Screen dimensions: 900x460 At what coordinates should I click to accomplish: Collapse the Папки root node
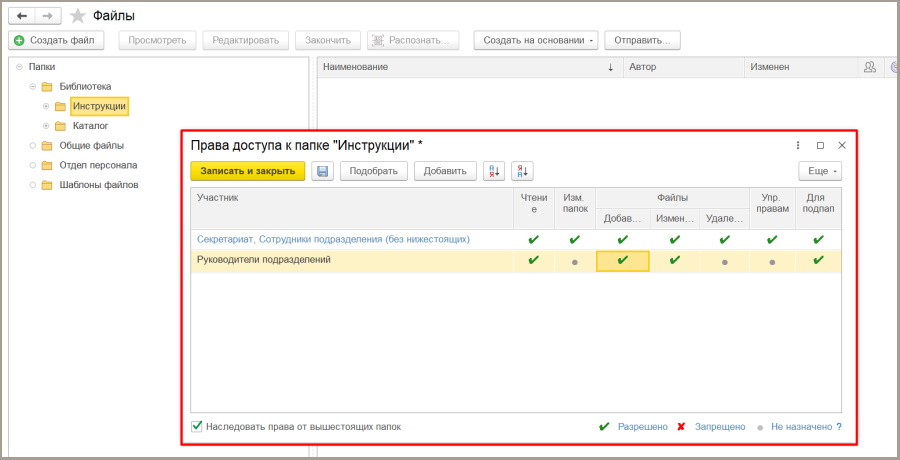20,67
